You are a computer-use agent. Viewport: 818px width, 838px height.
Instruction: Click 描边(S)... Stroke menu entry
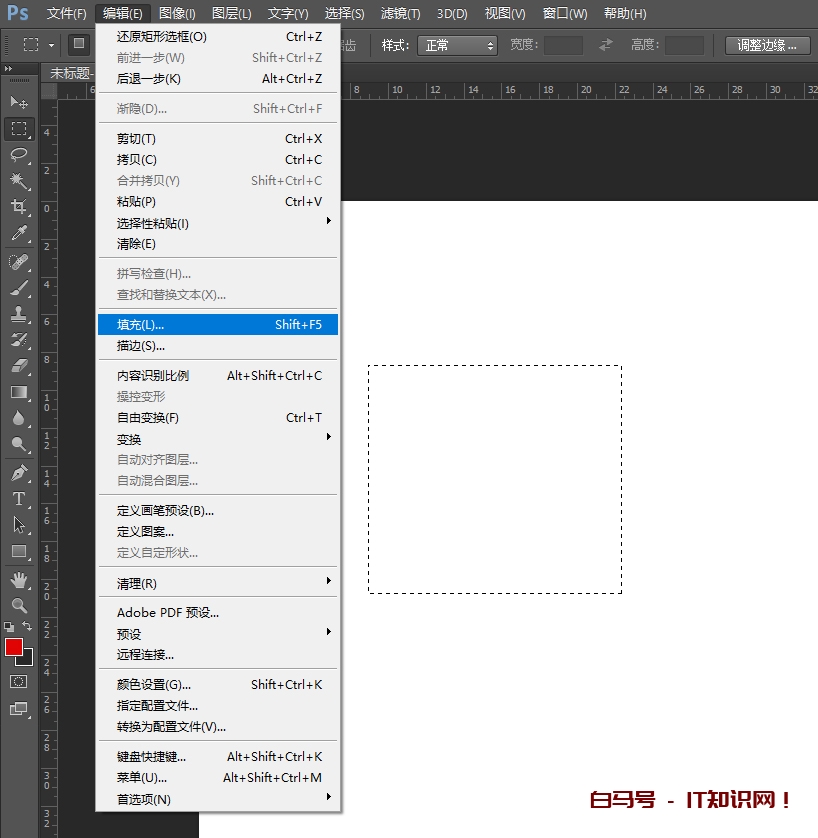point(141,346)
